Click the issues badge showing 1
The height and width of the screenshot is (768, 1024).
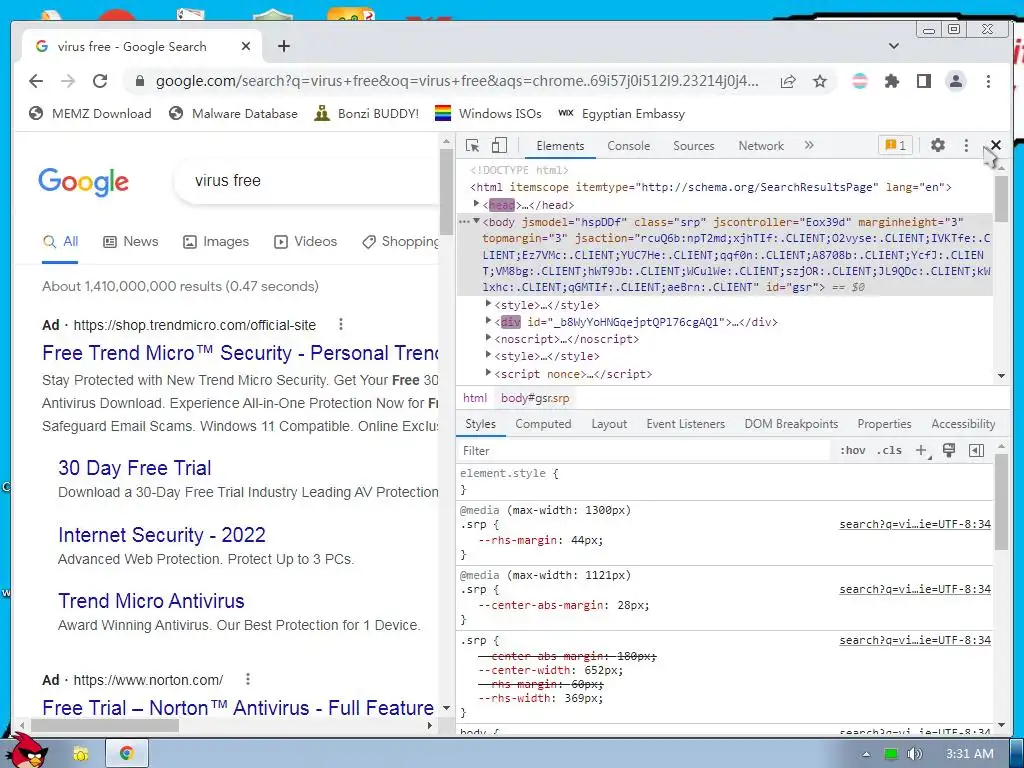pyautogui.click(x=895, y=145)
